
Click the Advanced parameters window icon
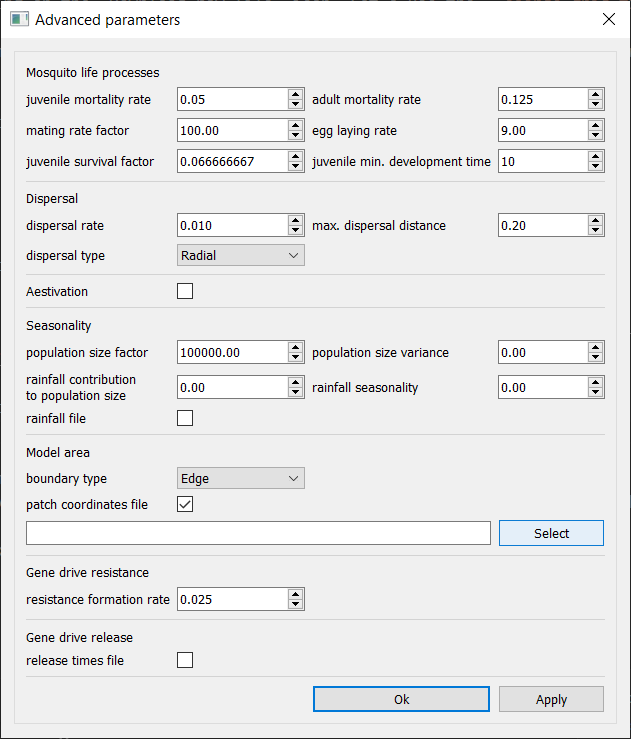pos(19,19)
